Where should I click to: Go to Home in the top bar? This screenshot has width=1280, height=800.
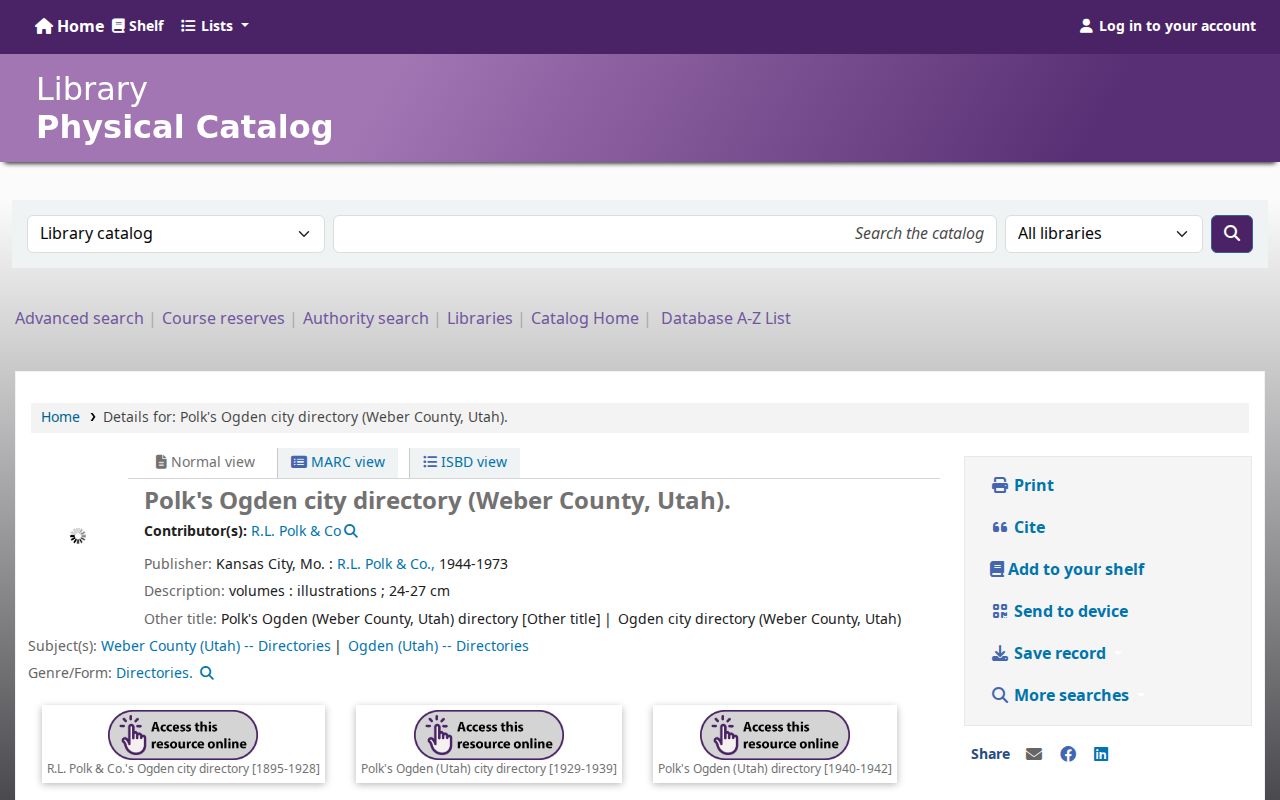(x=69, y=26)
